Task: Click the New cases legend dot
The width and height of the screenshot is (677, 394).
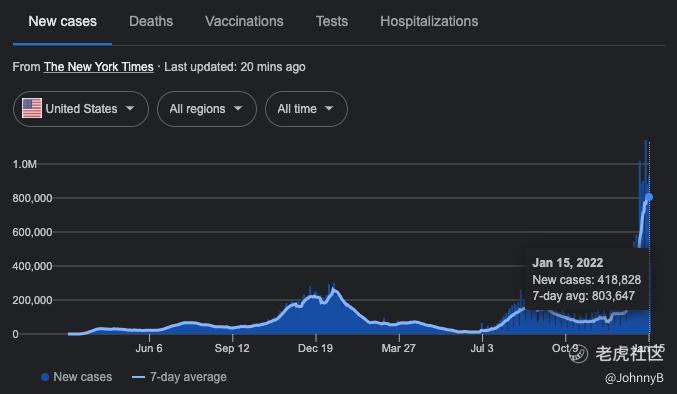Action: click(45, 377)
